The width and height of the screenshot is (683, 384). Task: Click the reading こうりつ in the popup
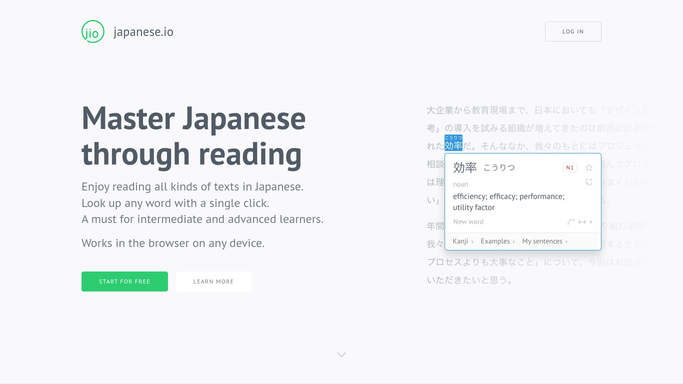[499, 168]
